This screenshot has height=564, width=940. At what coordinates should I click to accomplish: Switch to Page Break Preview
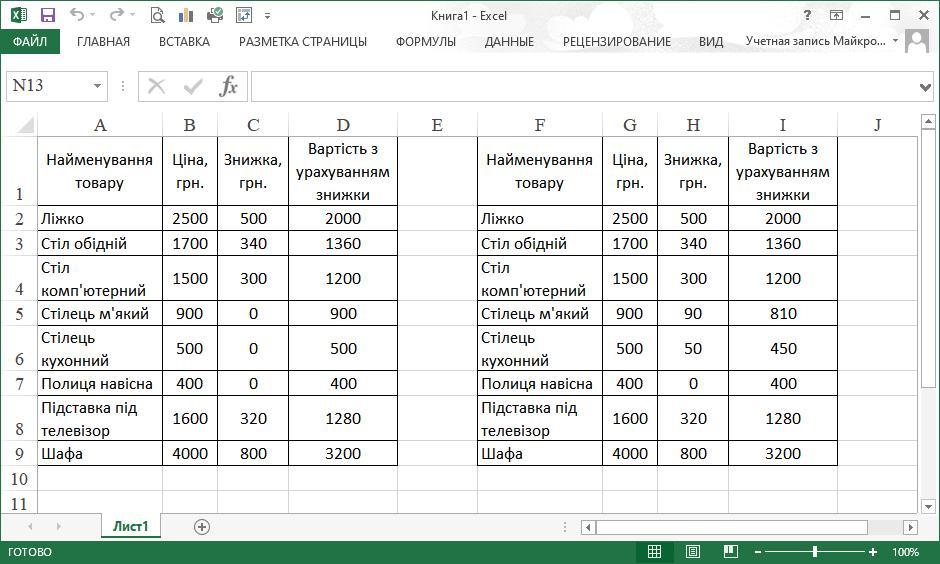point(730,551)
